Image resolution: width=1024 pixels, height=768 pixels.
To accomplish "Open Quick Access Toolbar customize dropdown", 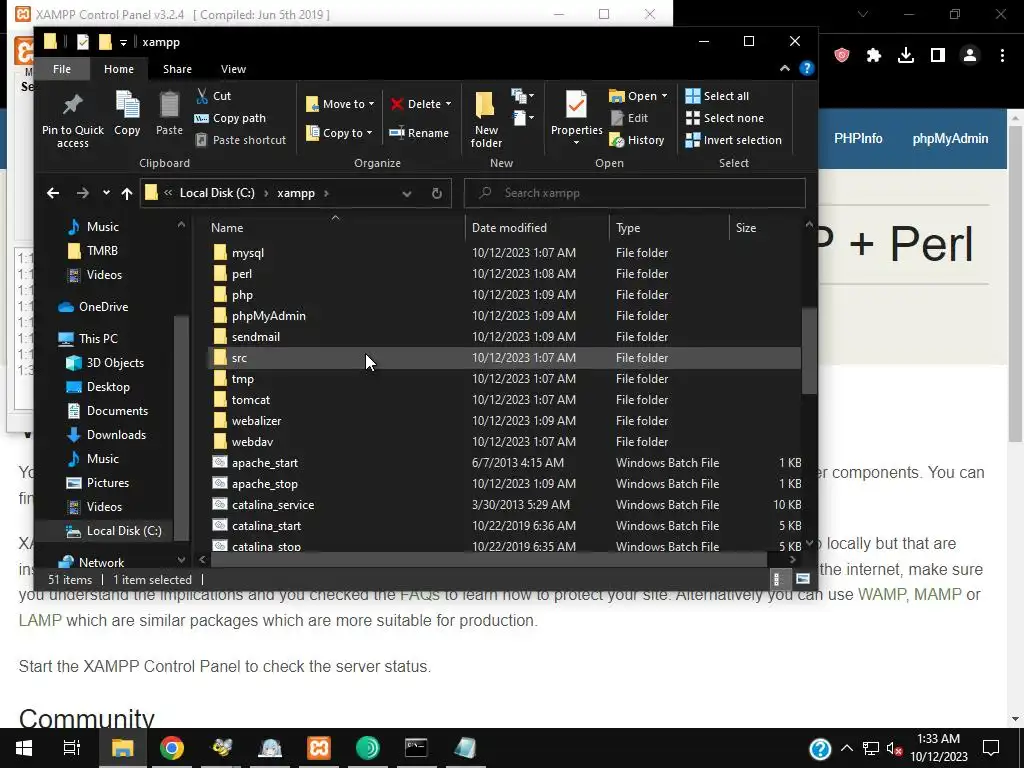I will point(123,42).
